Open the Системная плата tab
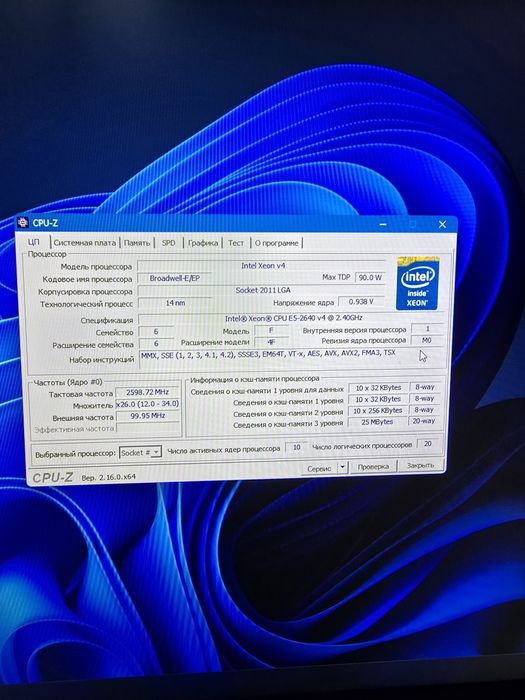525x700 pixels. click(84, 243)
